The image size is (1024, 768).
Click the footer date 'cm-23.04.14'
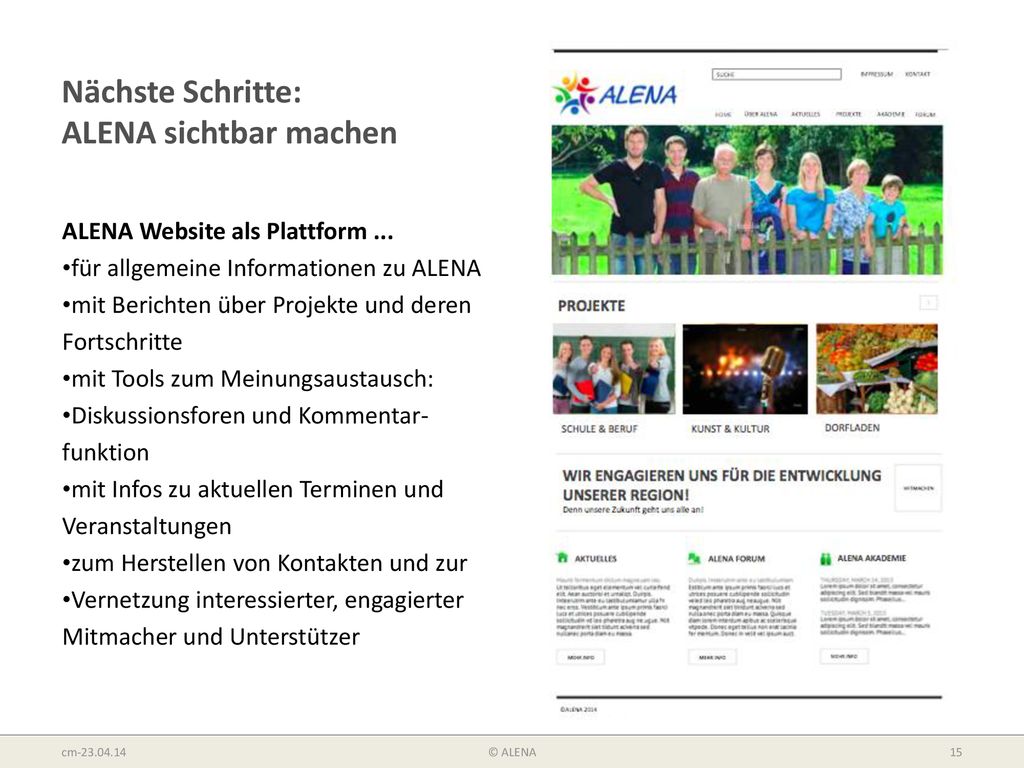click(93, 752)
